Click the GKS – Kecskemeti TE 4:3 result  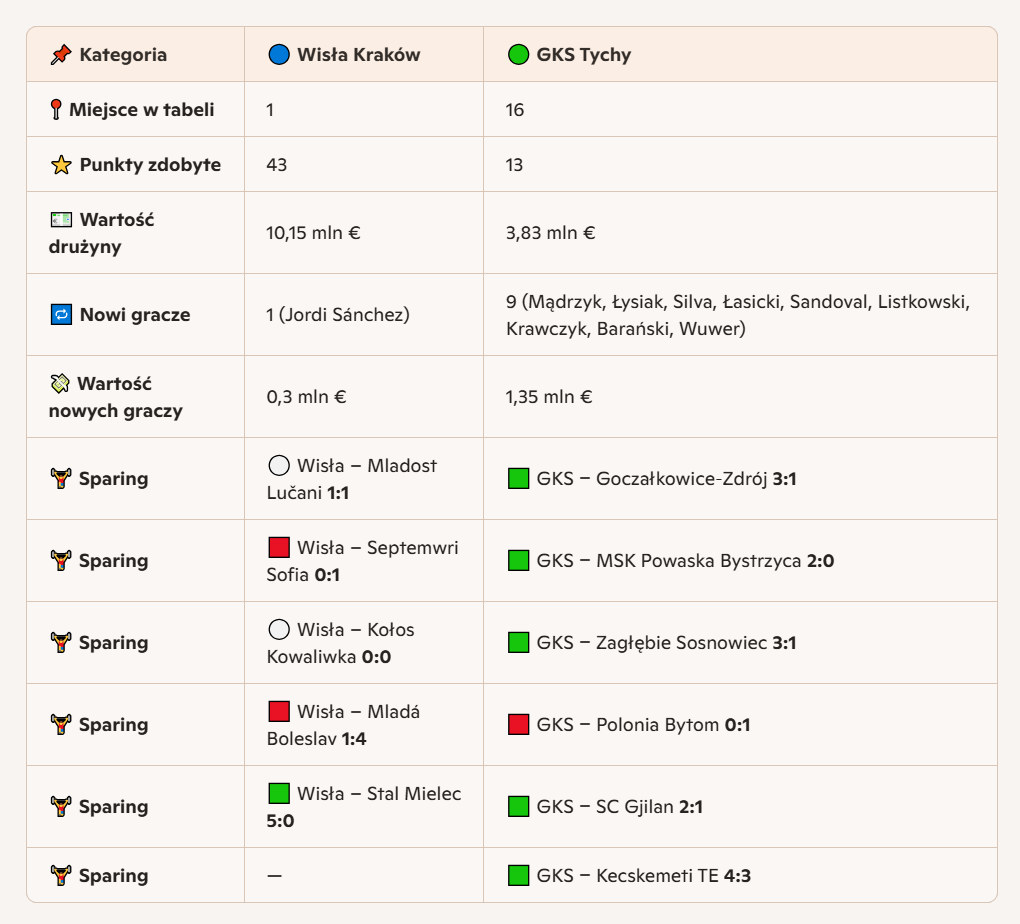click(643, 876)
